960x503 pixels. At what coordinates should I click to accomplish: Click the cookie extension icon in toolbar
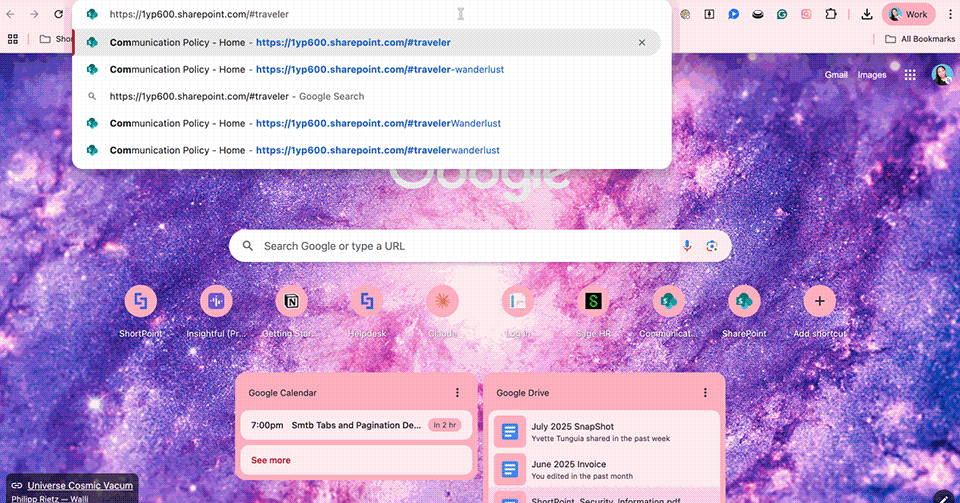click(685, 14)
